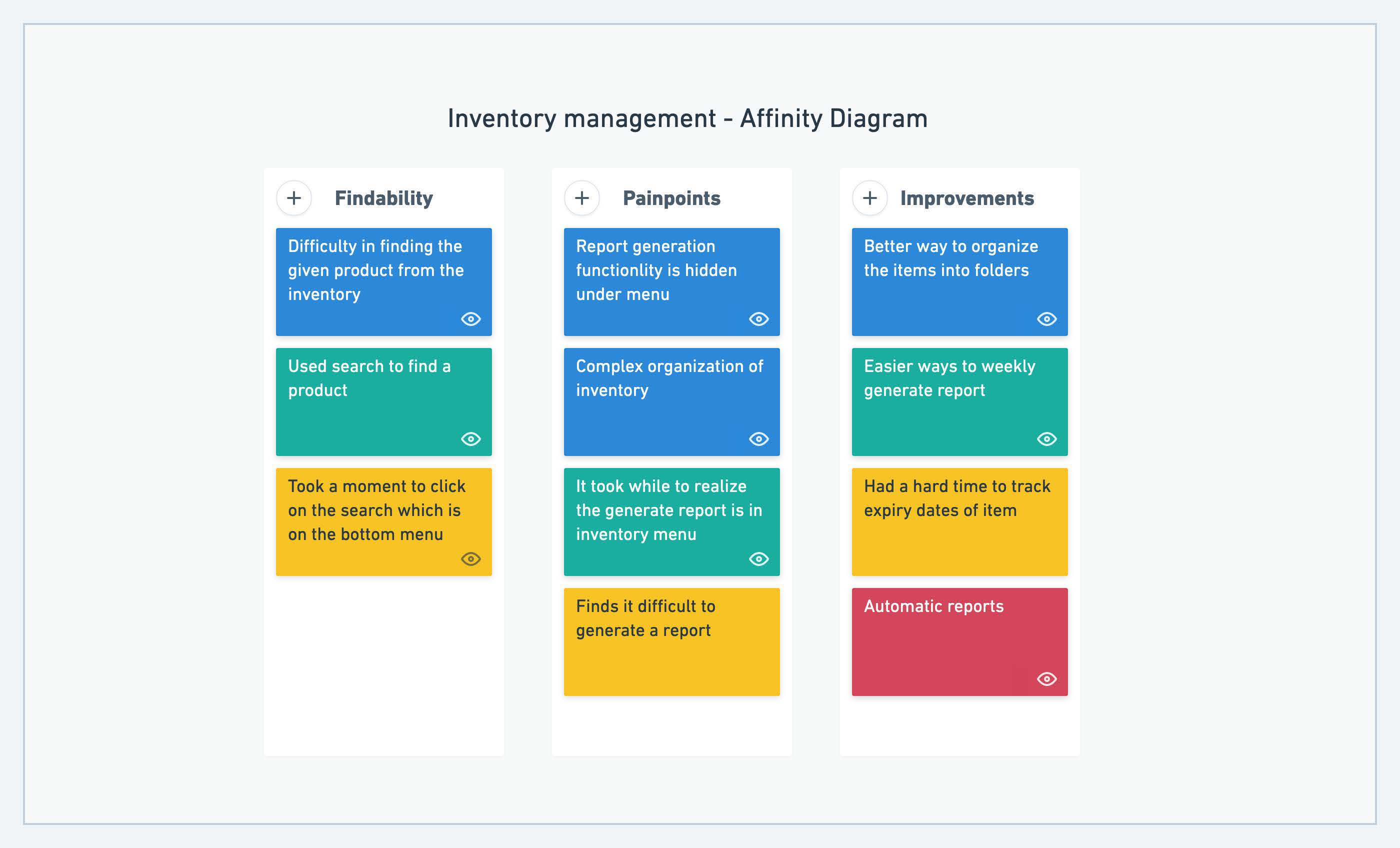Click eye icon on 'Easier ways to weekly' card

[1046, 439]
